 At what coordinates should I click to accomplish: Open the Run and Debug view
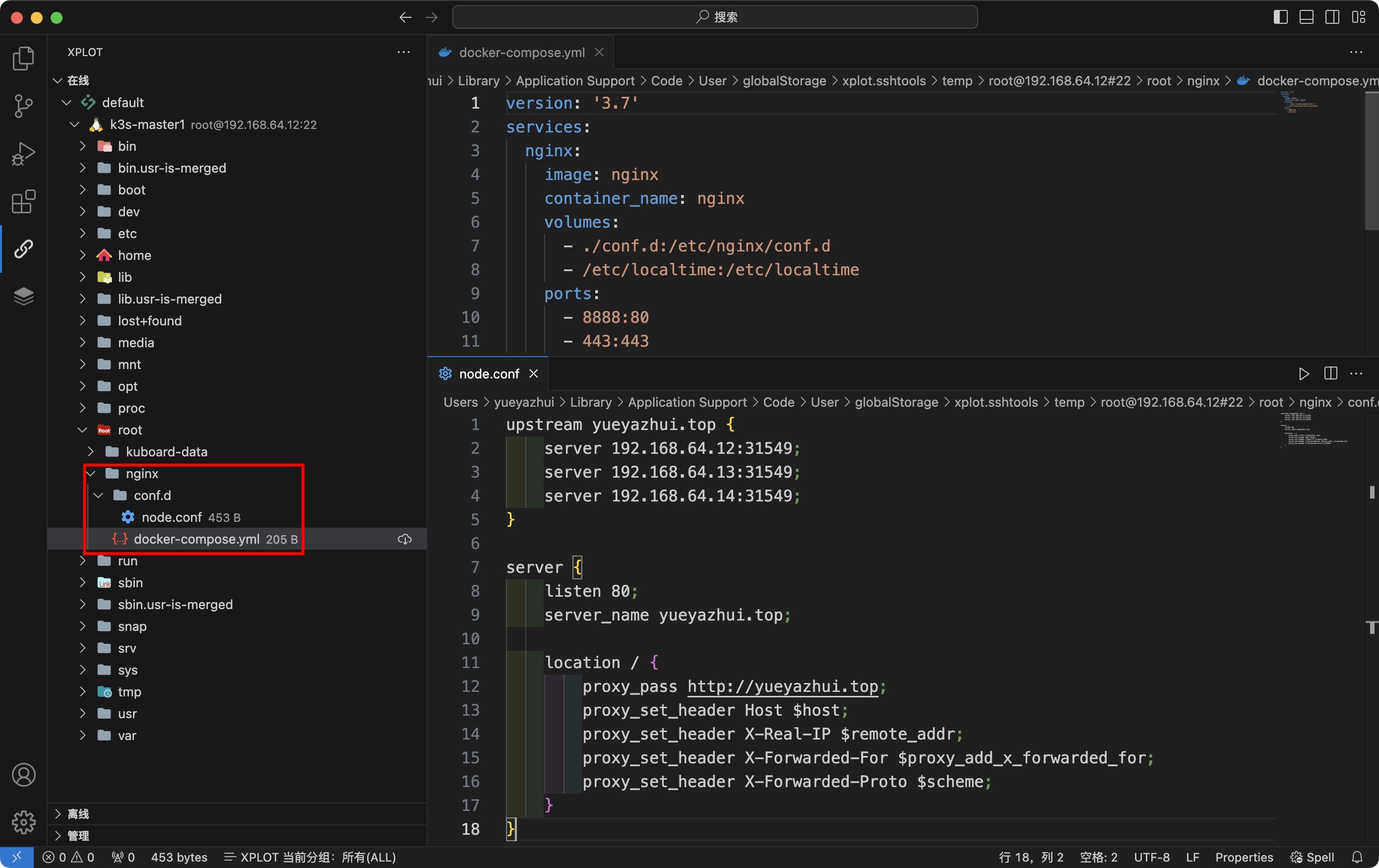pos(23,153)
